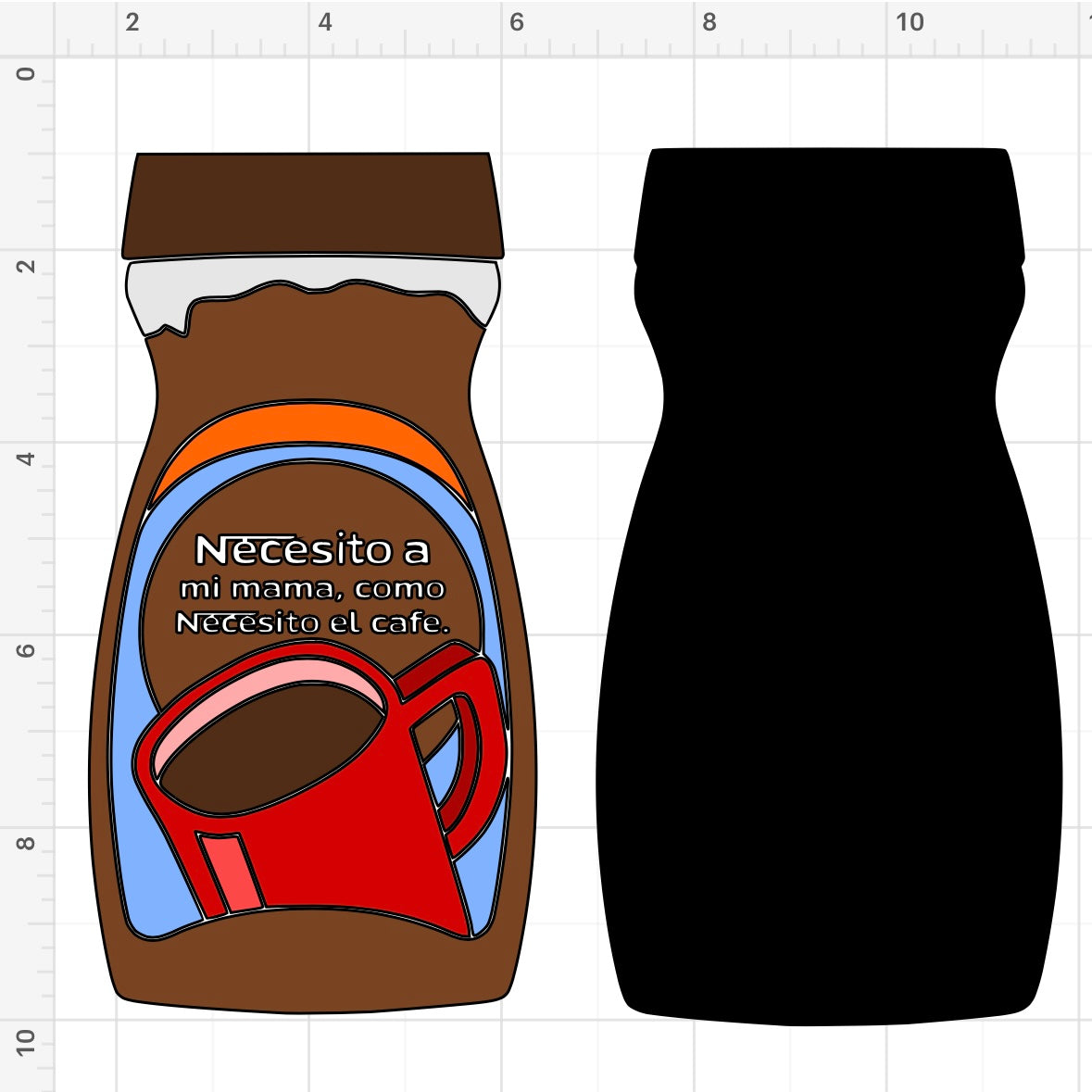Click the number 8 on the vertical ruler
The height and width of the screenshot is (1092, 1092).
(24, 845)
